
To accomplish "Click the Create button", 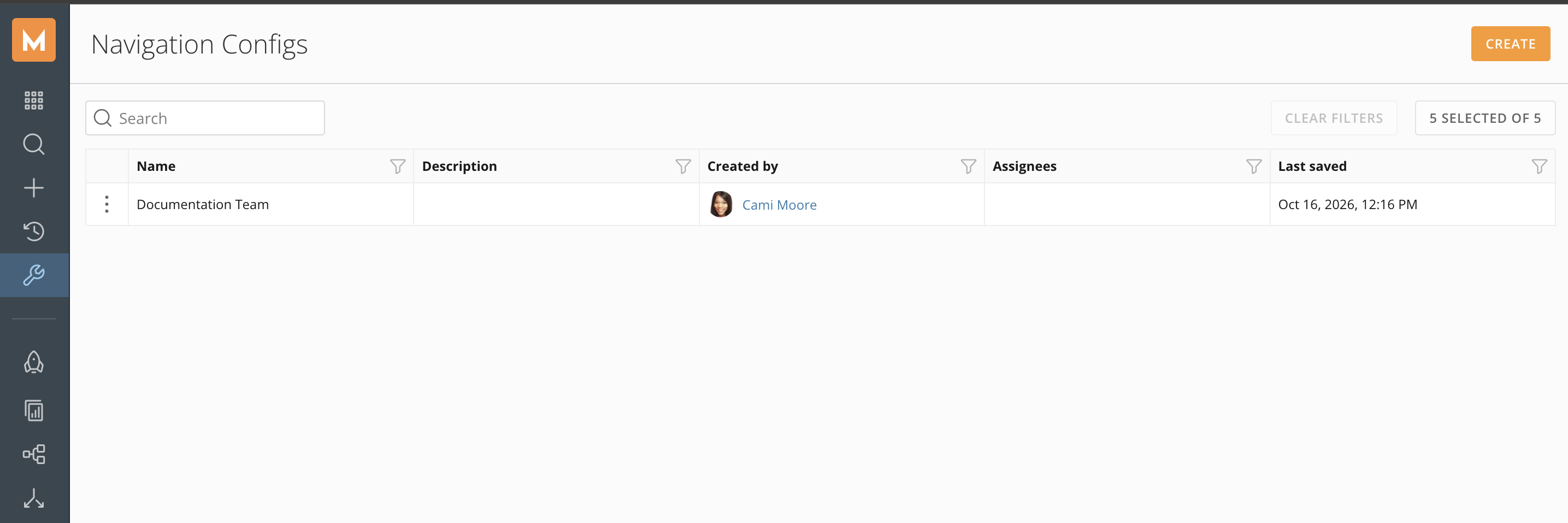I will [x=1511, y=44].
